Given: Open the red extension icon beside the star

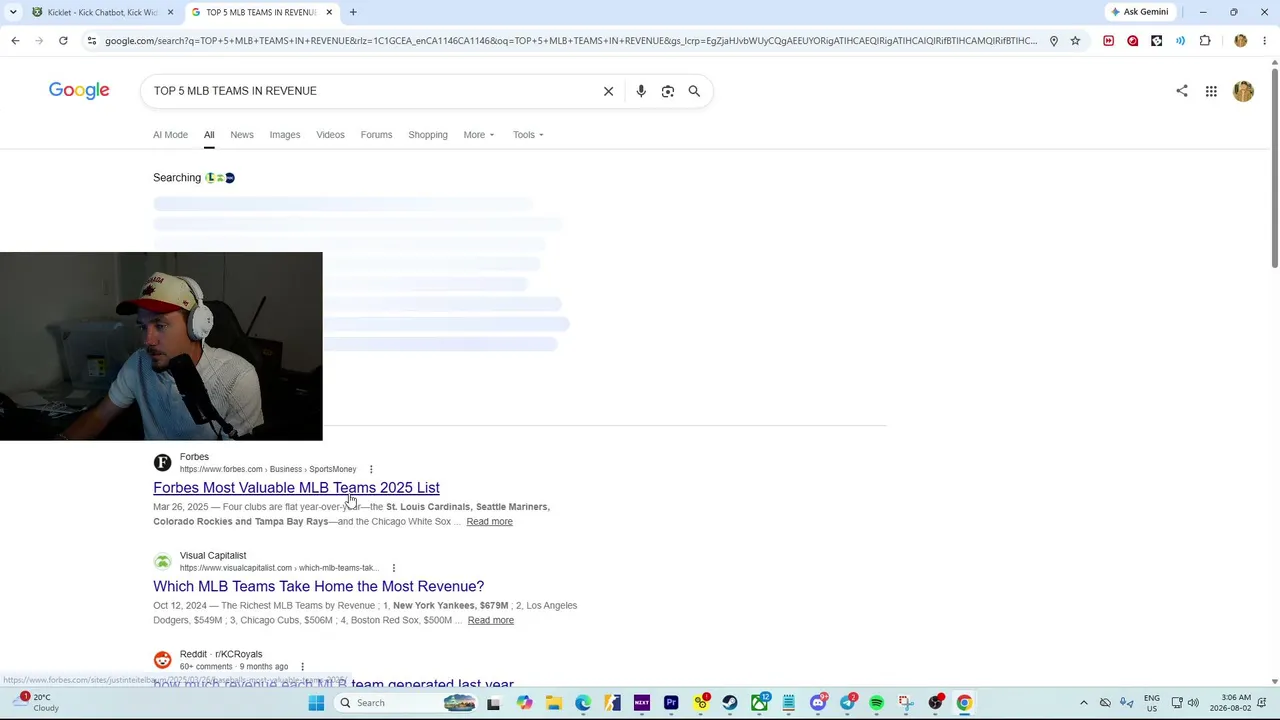Looking at the screenshot, I should (x=1108, y=41).
